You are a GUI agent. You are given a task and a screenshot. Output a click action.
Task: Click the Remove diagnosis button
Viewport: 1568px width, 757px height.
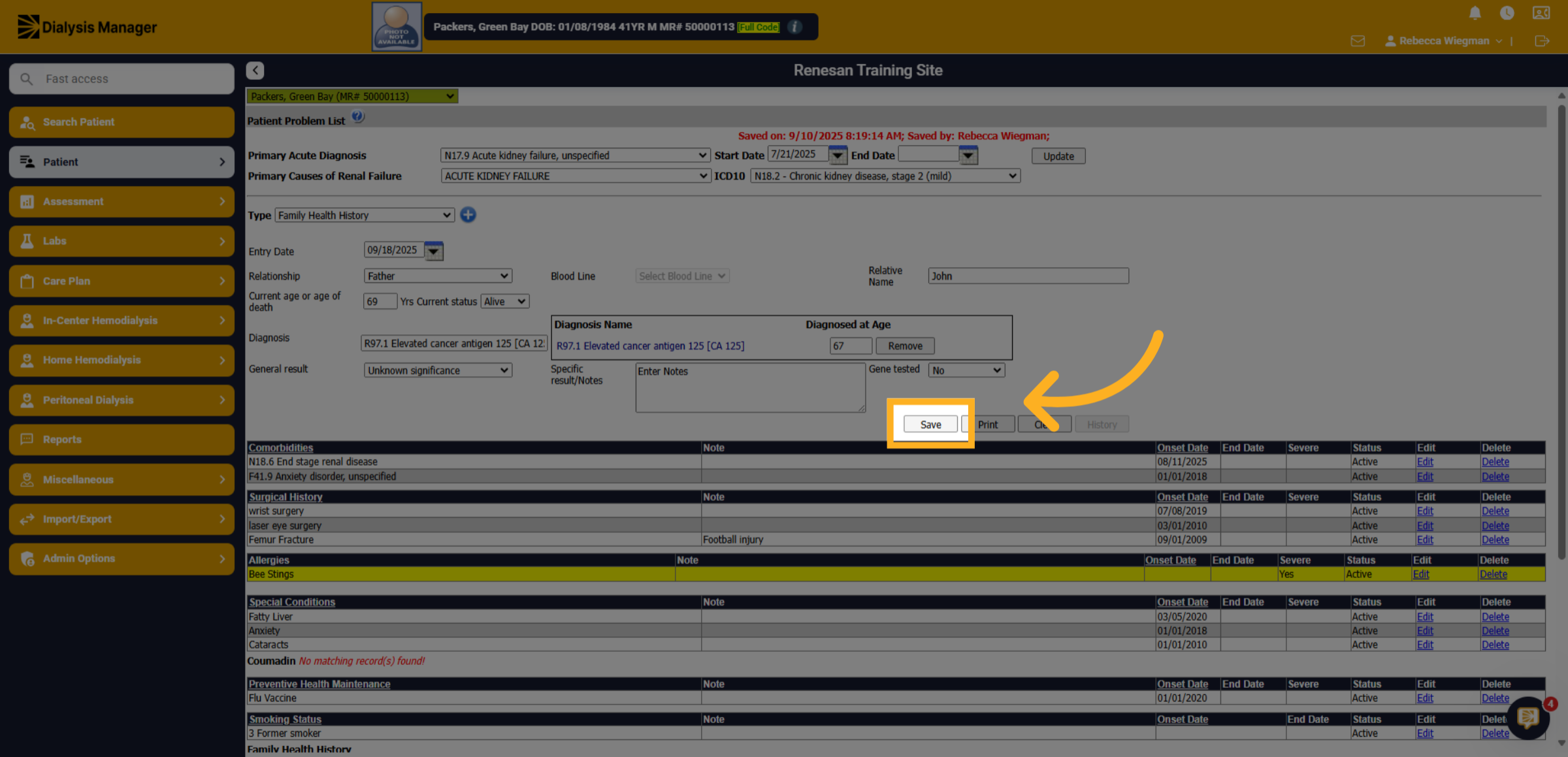coord(905,346)
